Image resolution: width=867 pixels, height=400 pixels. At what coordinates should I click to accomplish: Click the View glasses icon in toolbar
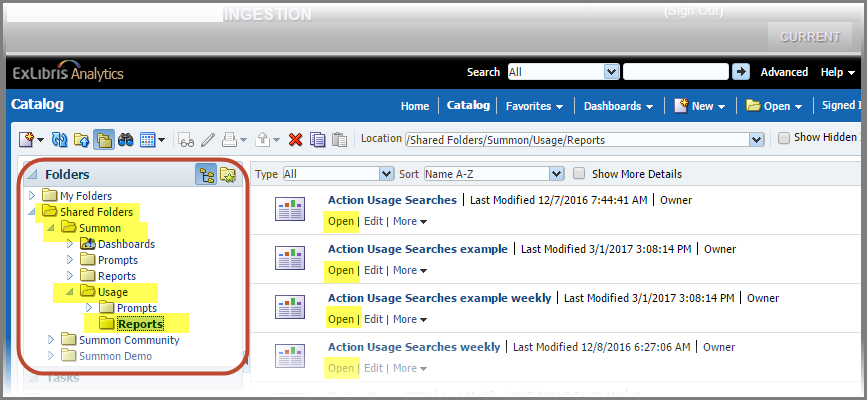point(186,140)
